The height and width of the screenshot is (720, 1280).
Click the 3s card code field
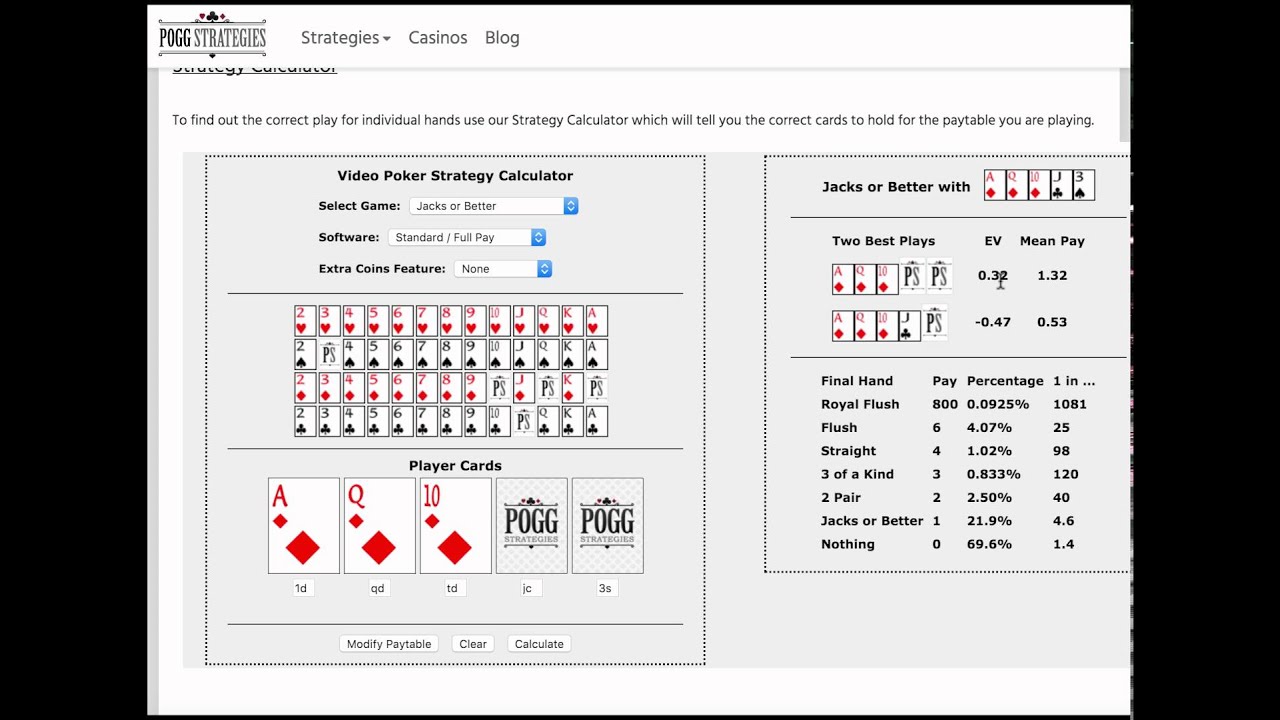pyautogui.click(x=607, y=588)
